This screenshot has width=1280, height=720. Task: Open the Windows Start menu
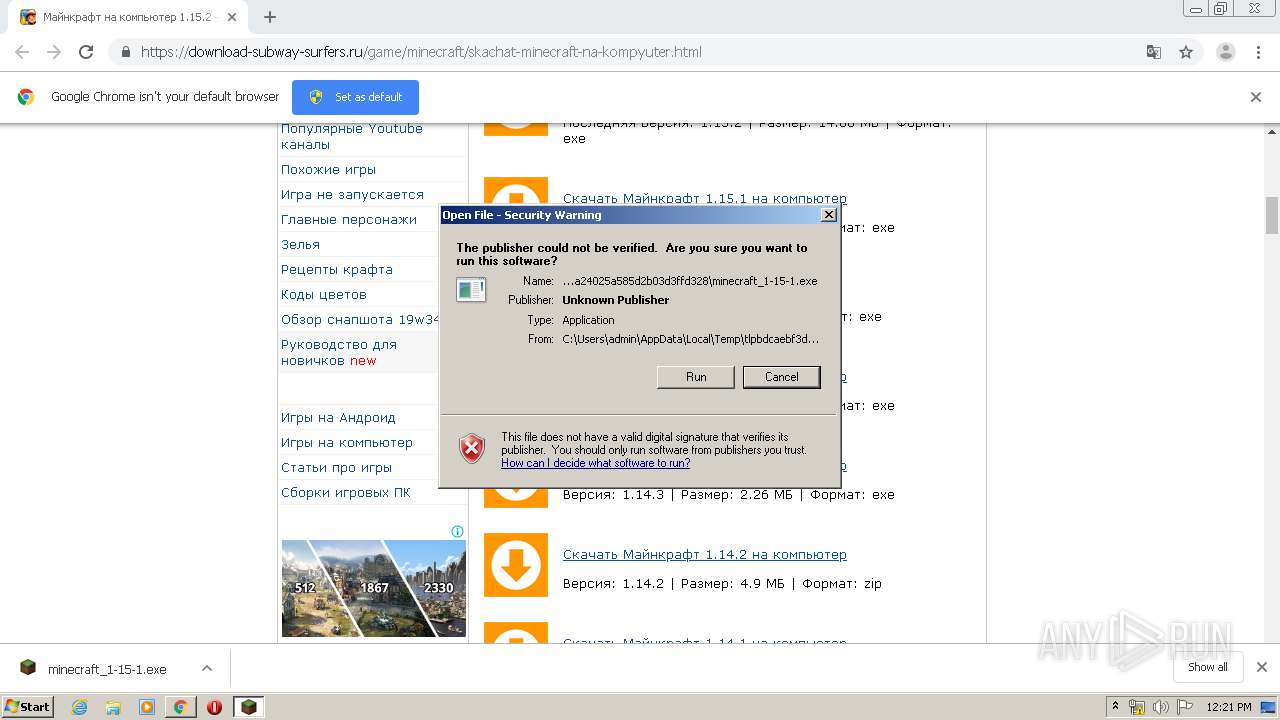coord(28,707)
